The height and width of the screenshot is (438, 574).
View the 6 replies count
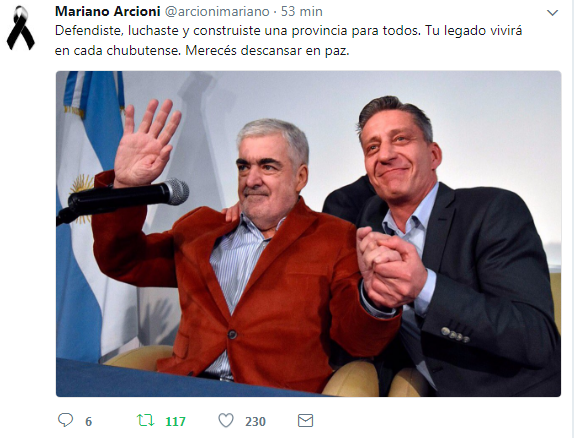[89, 422]
